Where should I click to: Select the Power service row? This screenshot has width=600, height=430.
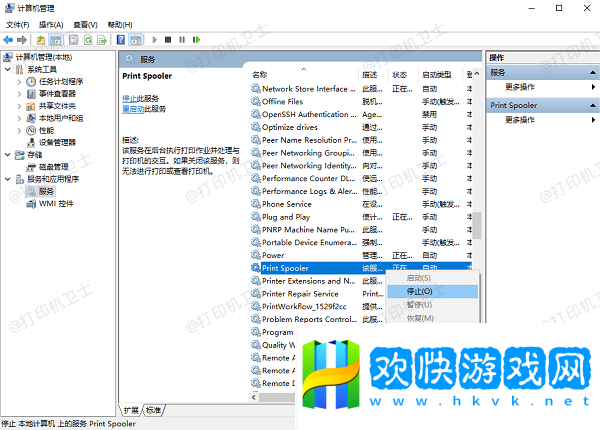pos(361,255)
